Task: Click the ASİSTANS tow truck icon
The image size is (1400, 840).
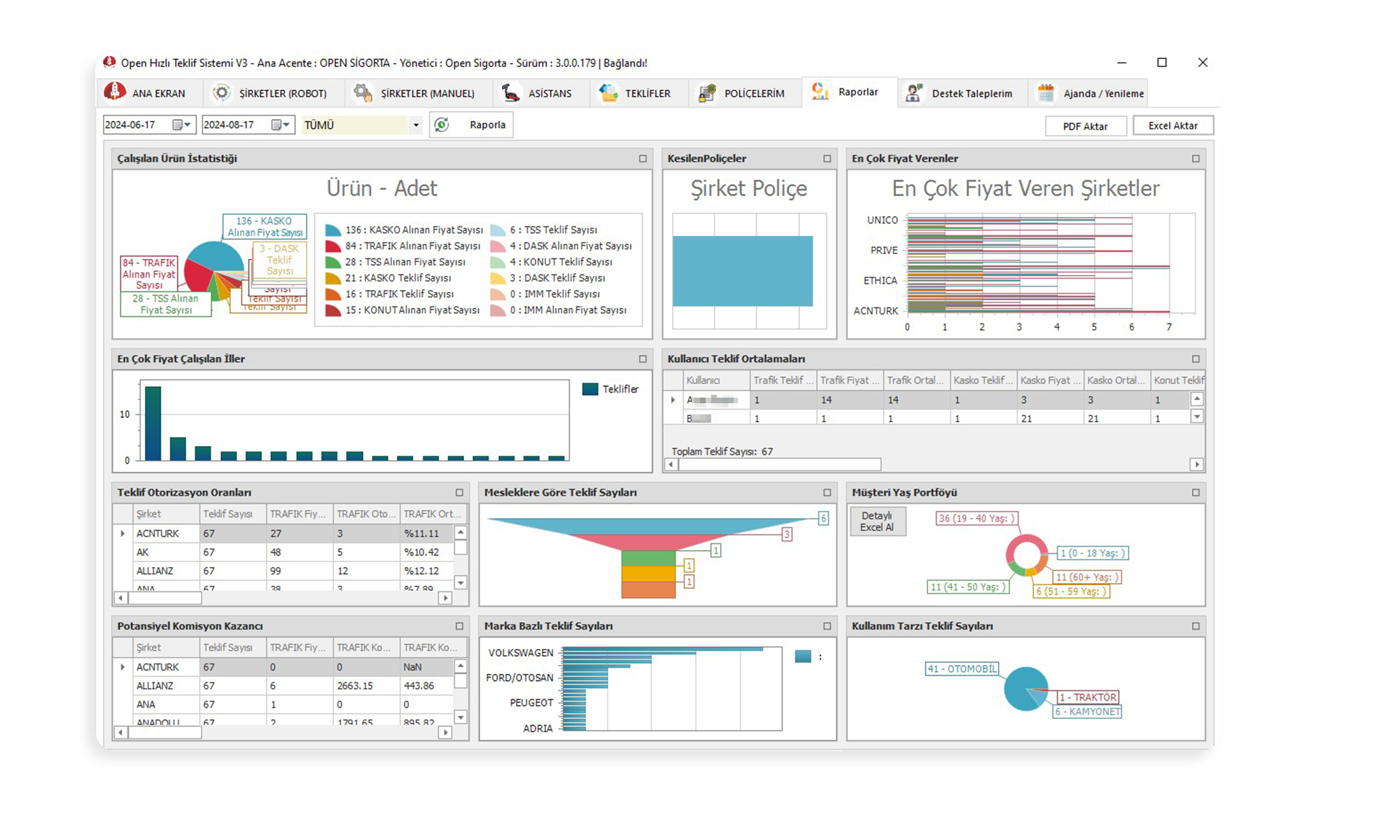Action: pyautogui.click(x=510, y=93)
